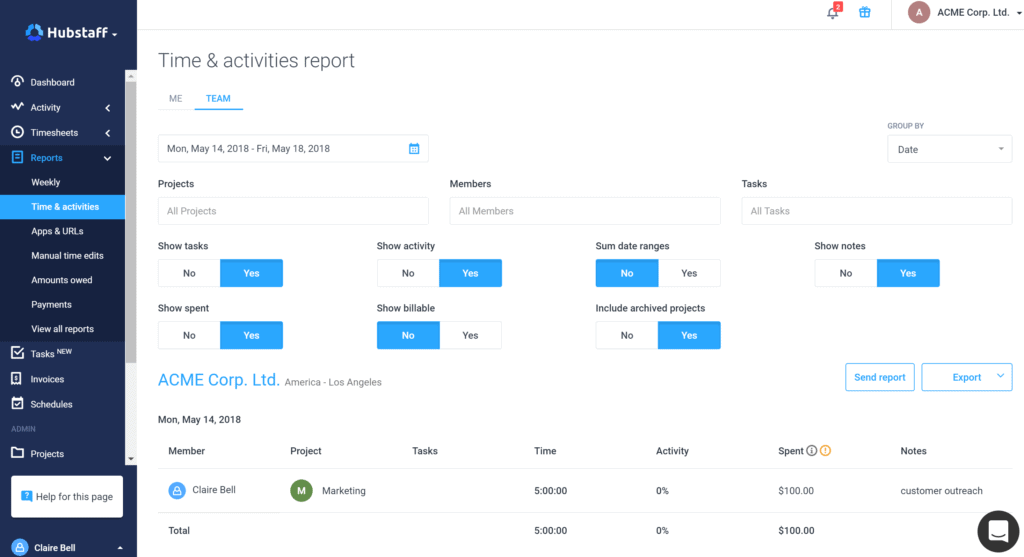Click the Export button
1024x557 pixels.
click(967, 377)
